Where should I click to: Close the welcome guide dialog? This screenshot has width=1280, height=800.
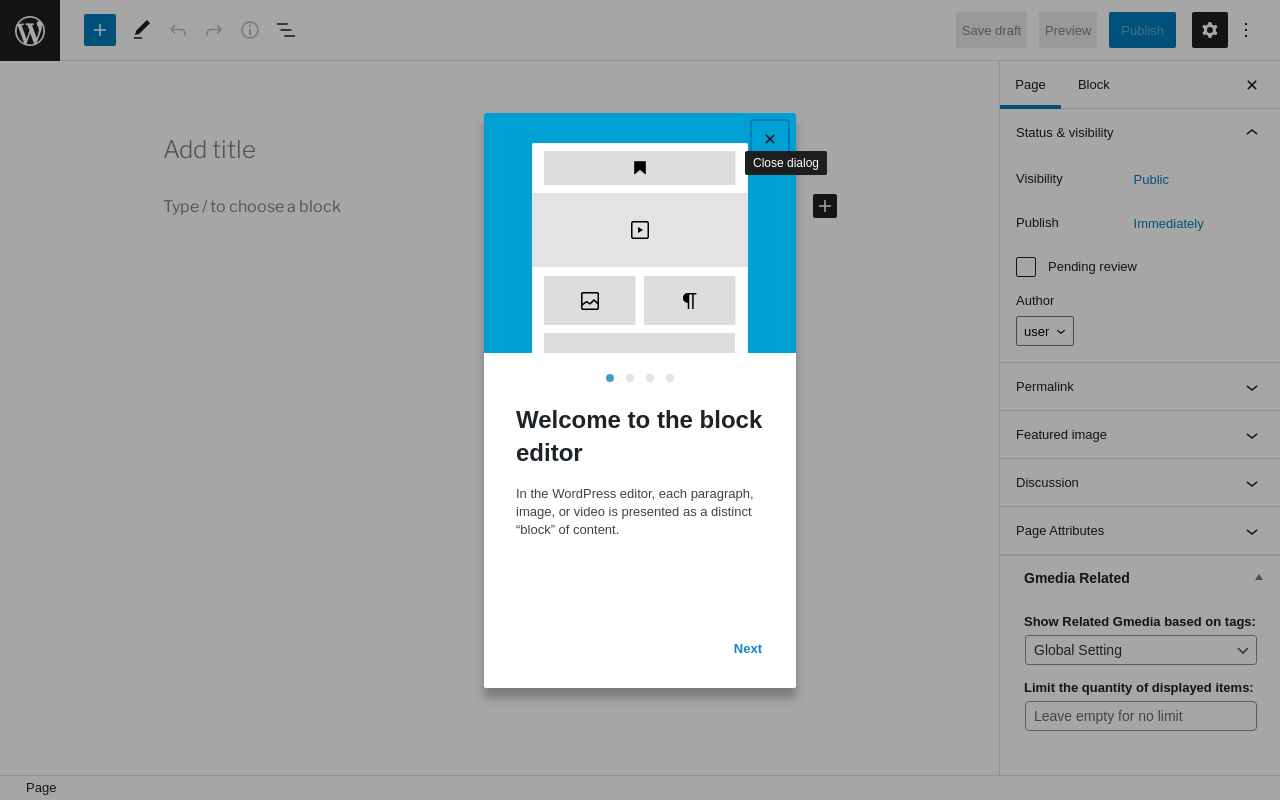pyautogui.click(x=770, y=139)
